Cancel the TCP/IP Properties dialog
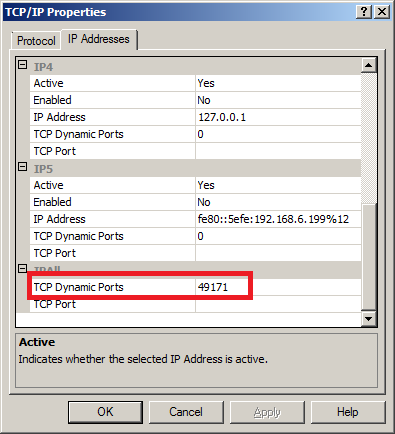The height and width of the screenshot is (434, 395). [186, 412]
